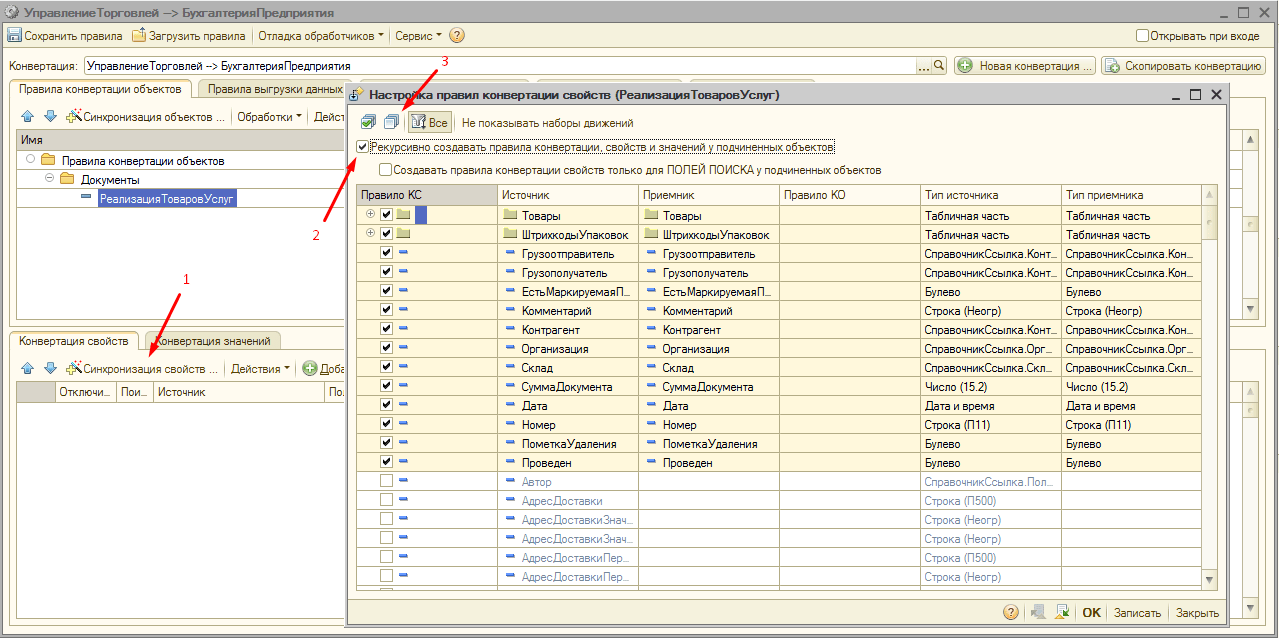The image size is (1279, 638).
Task: Click Синхронизация свойств wand button
Action: coord(142,368)
